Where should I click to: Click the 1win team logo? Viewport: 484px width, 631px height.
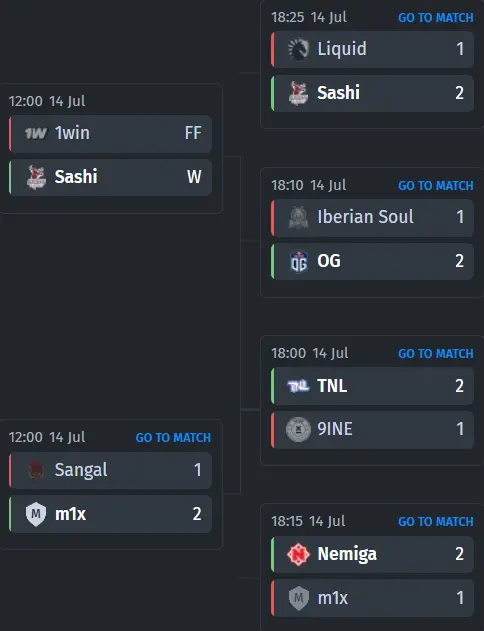(x=36, y=133)
